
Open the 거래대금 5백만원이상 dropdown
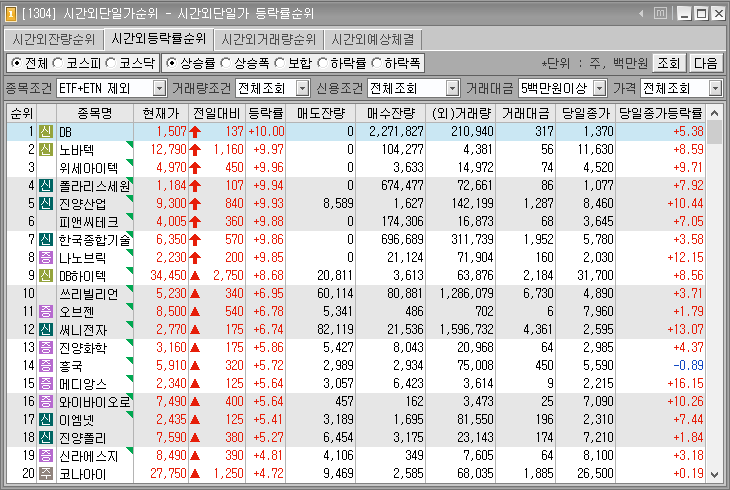[x=600, y=88]
